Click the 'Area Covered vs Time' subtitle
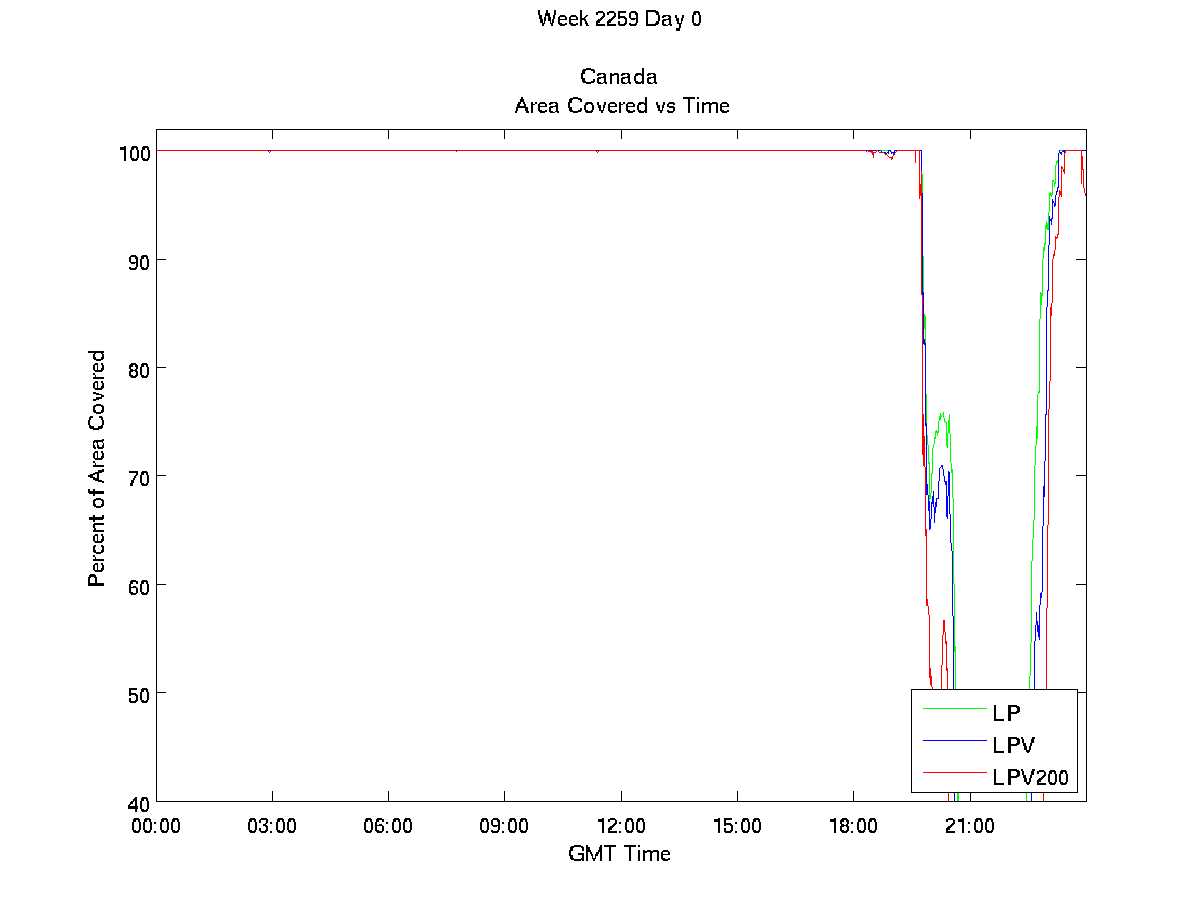The width and height of the screenshot is (1200, 900). click(x=621, y=105)
